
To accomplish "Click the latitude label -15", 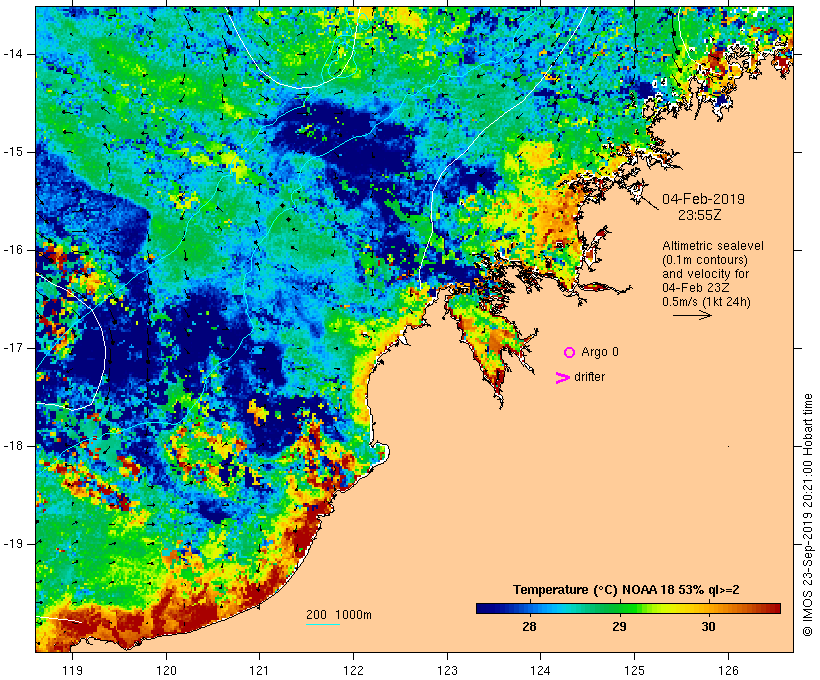I will coord(13,152).
